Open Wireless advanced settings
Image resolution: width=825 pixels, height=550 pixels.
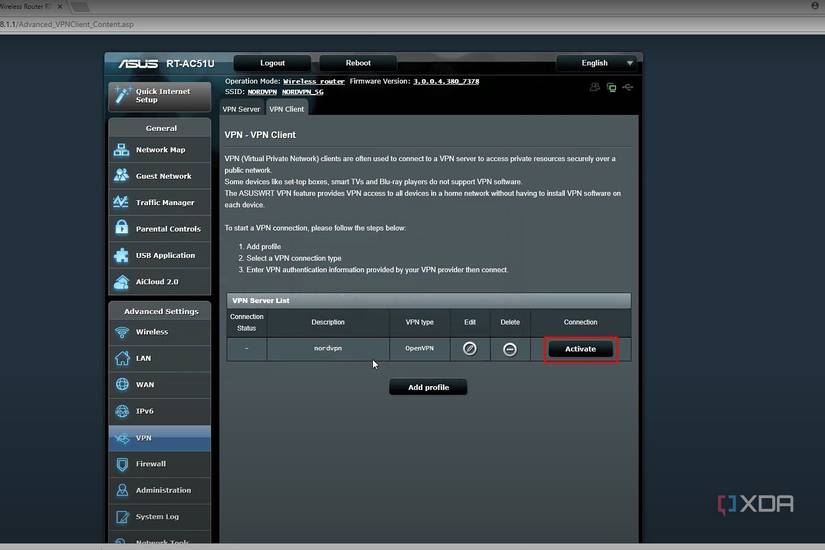click(x=159, y=332)
